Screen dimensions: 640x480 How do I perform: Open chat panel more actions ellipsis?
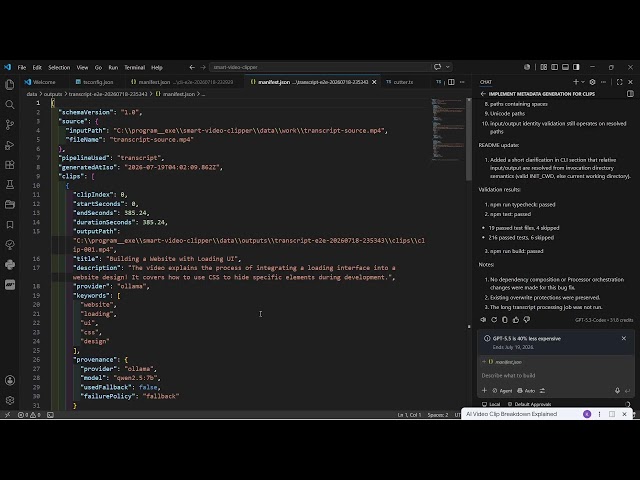tap(603, 82)
